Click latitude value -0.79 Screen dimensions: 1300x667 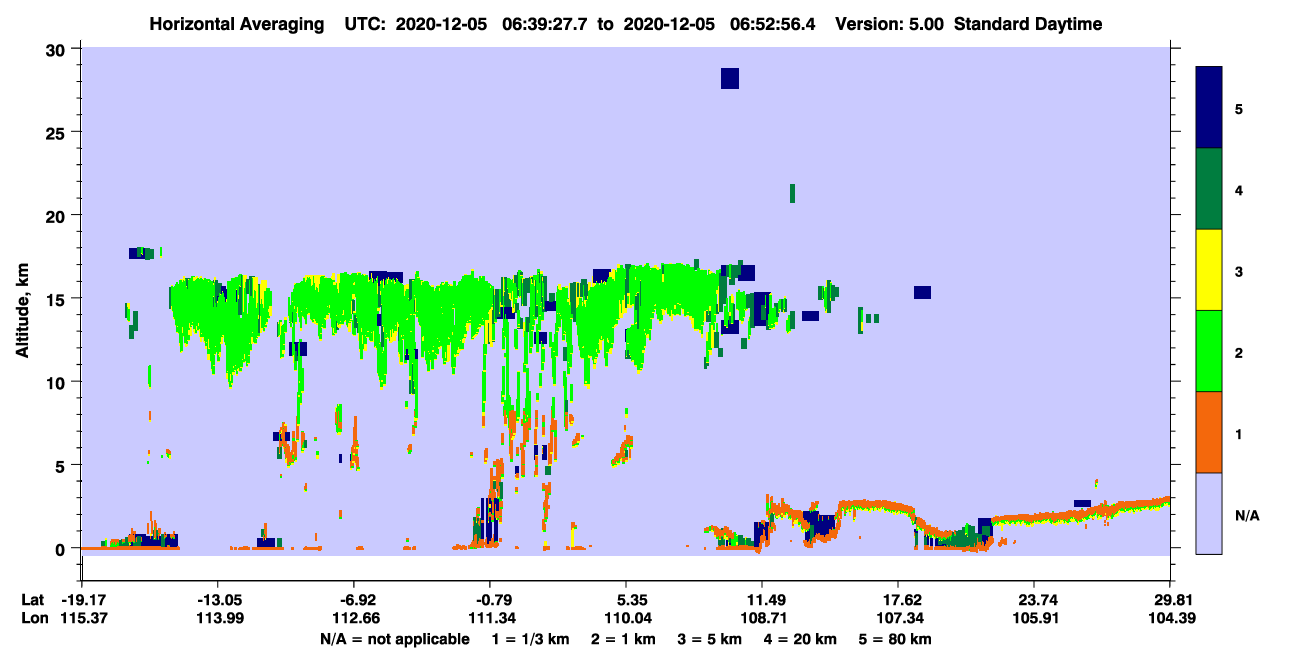point(493,600)
